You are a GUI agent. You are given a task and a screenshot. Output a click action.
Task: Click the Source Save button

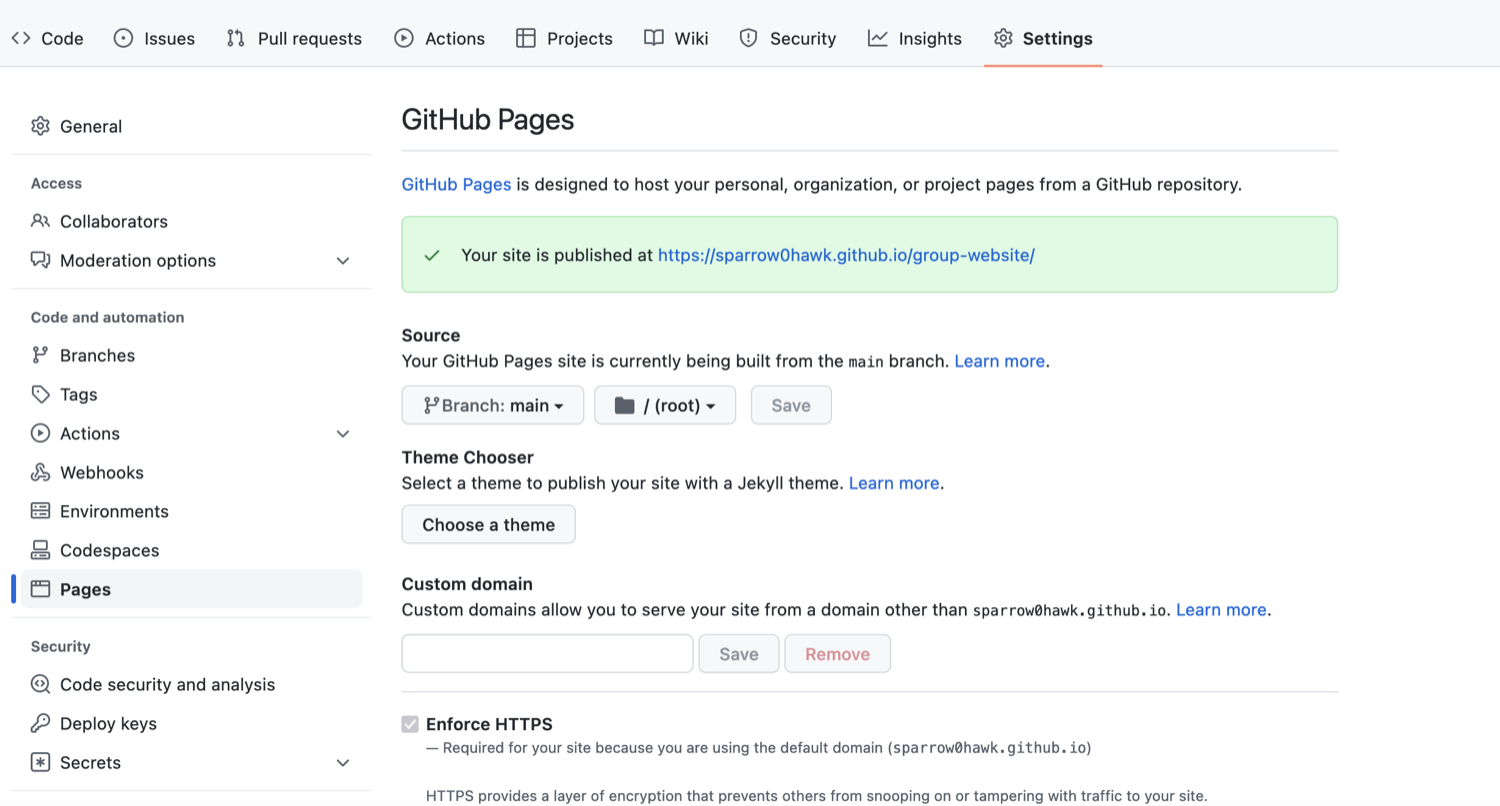coord(791,405)
